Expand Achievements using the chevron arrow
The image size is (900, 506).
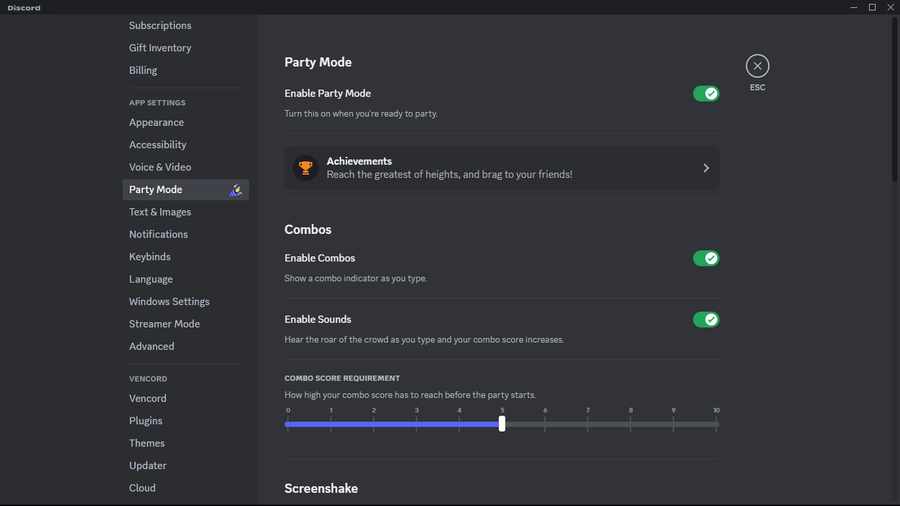[x=706, y=168]
